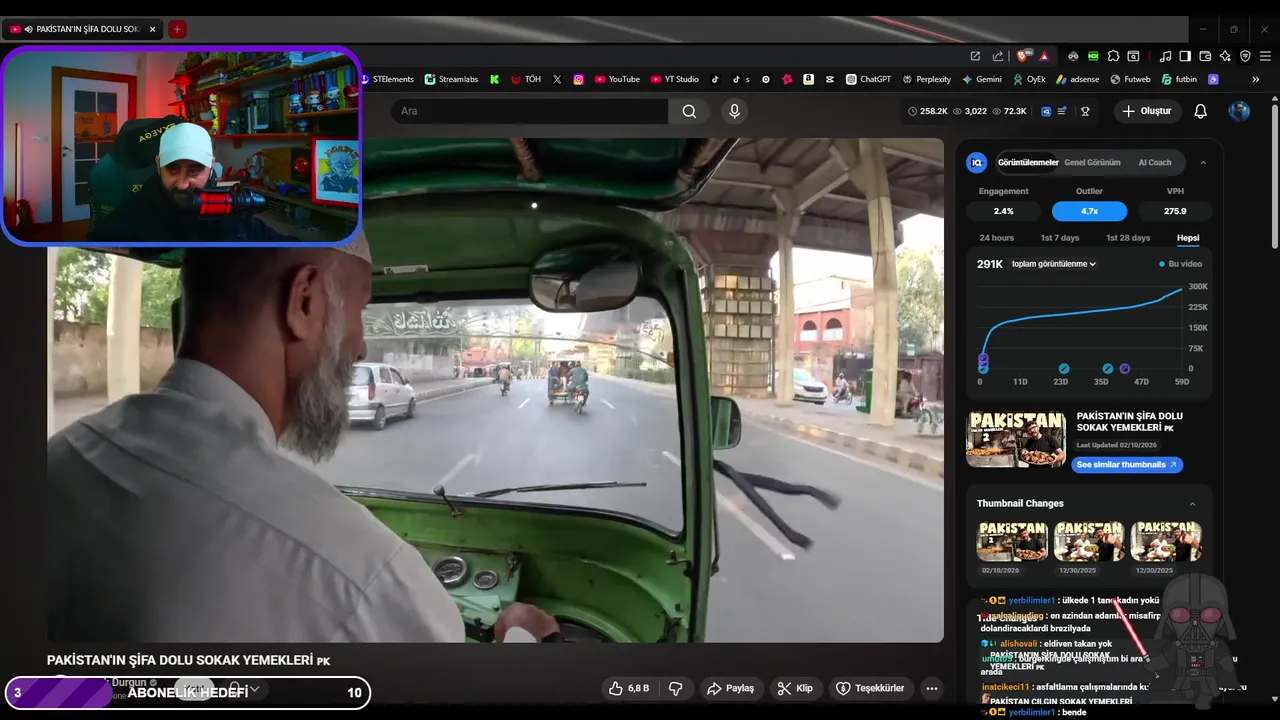Open YouTube notifications bell
1280x720 pixels.
(1201, 111)
